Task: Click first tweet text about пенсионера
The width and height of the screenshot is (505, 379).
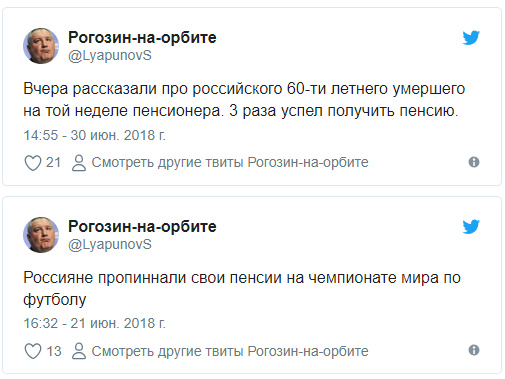Action: (x=244, y=100)
